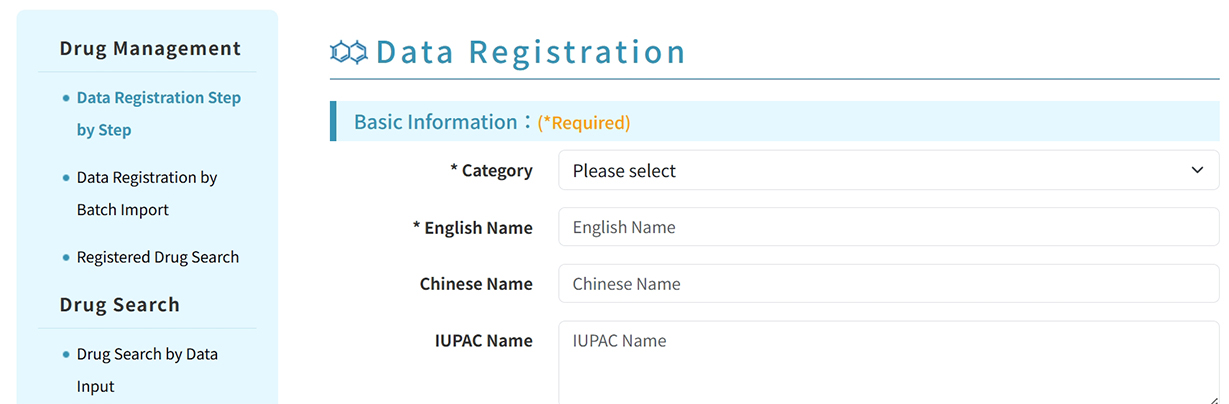Focus the Chinese Name text field
1229x404 pixels.
coord(888,284)
